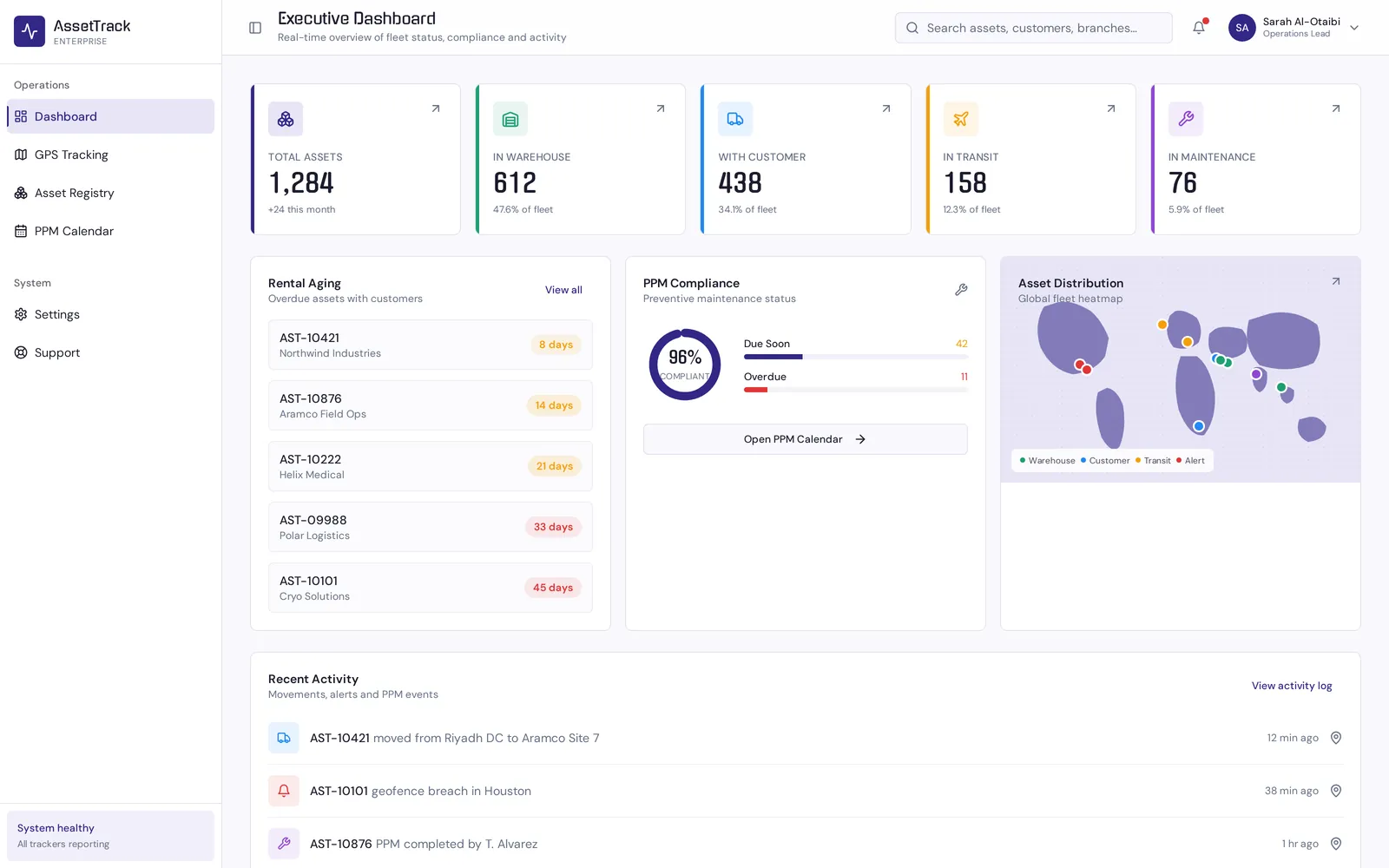Image resolution: width=1389 pixels, height=868 pixels.
Task: Click the warehouse icon on In Warehouse card
Action: [510, 119]
